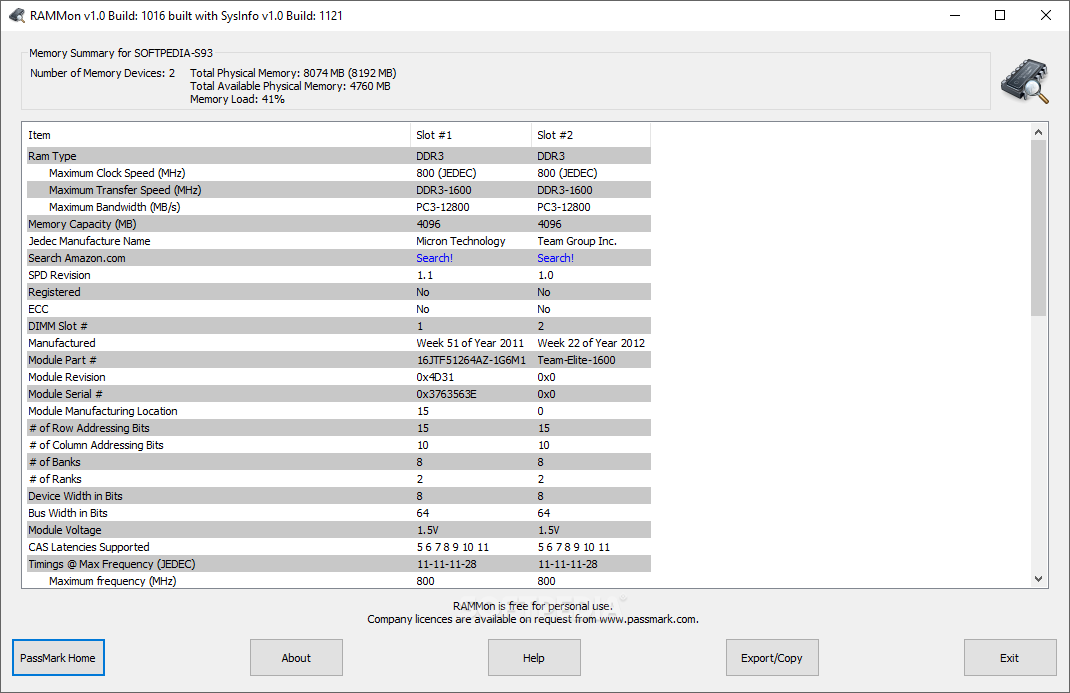Select the SPD Revision row label
Viewport: 1070px width, 693px height.
(59, 276)
